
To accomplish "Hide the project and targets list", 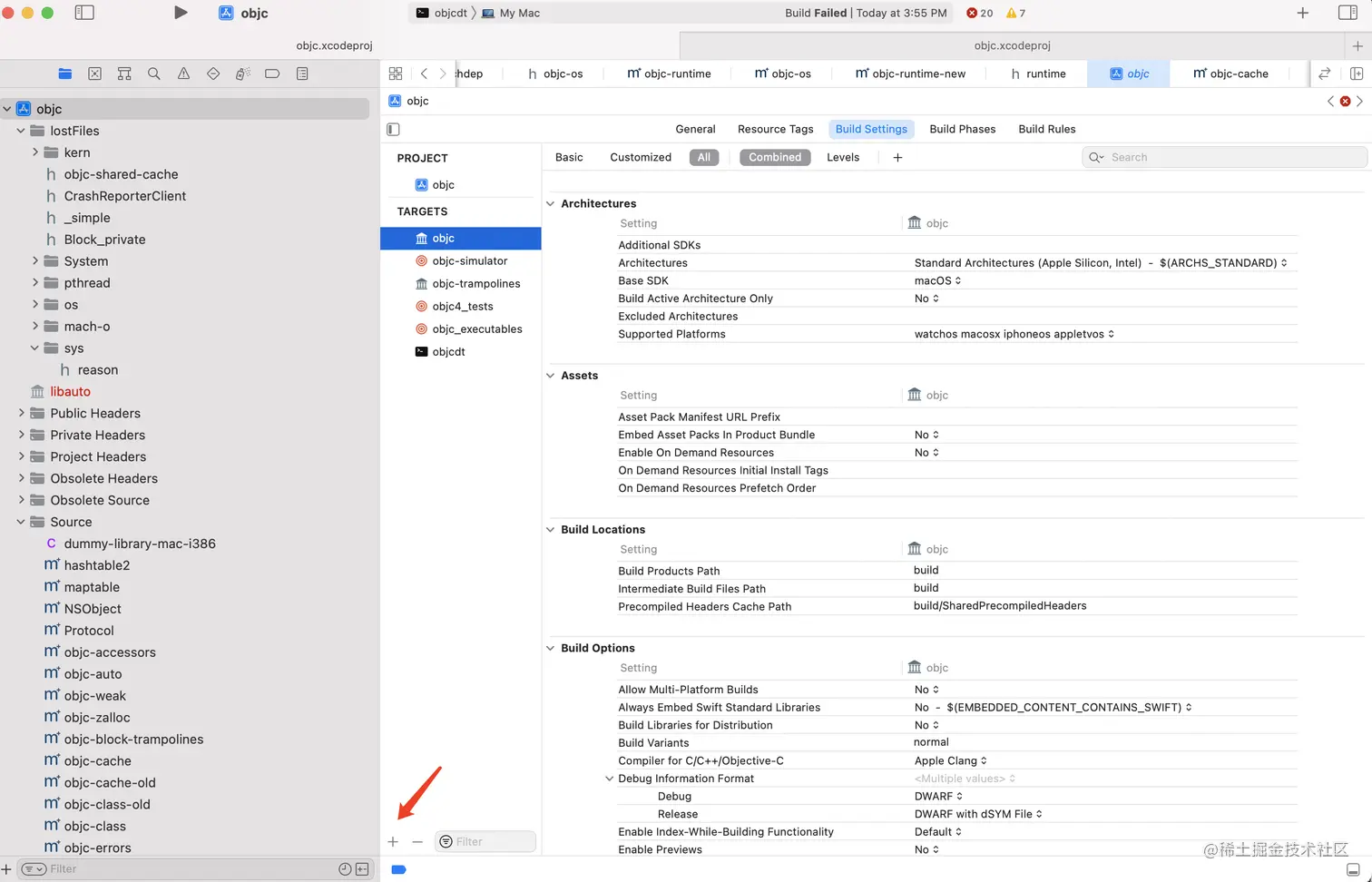I will coord(393,129).
